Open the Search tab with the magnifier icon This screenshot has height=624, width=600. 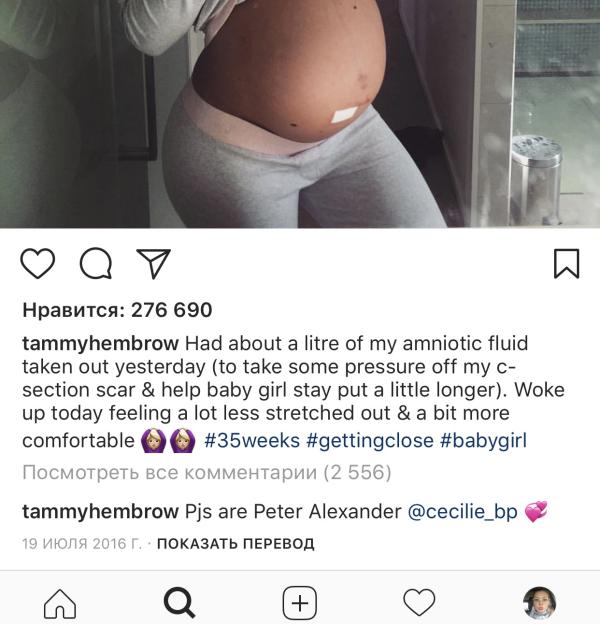click(180, 603)
